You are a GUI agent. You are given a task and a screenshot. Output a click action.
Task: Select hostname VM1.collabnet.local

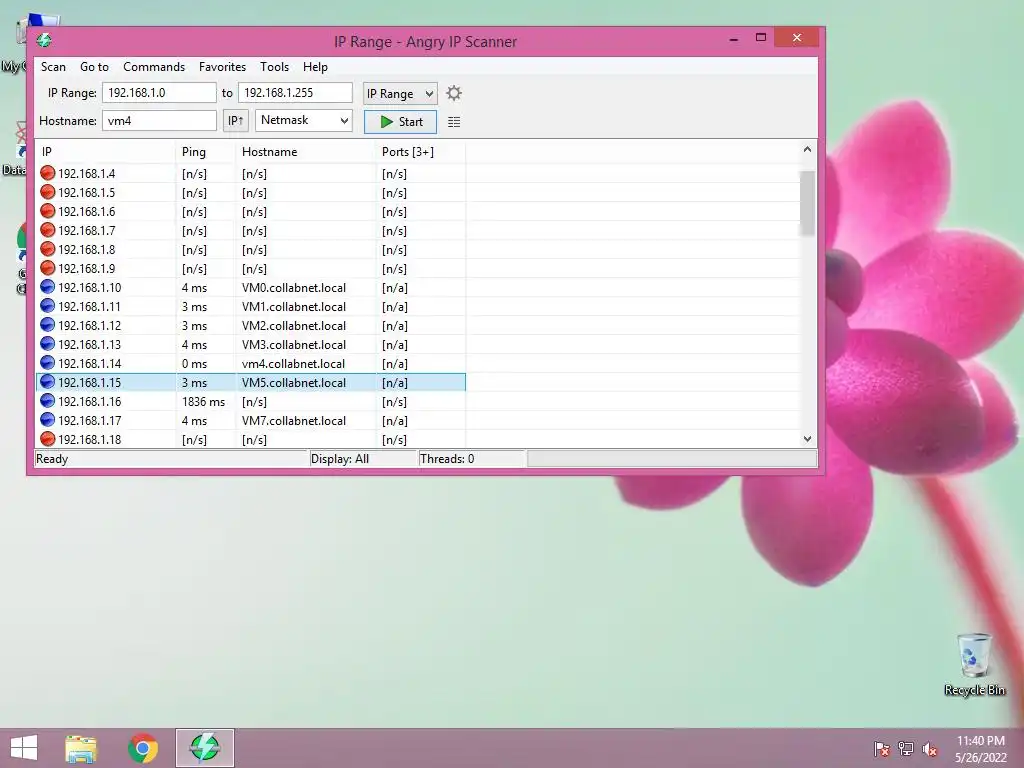[294, 306]
